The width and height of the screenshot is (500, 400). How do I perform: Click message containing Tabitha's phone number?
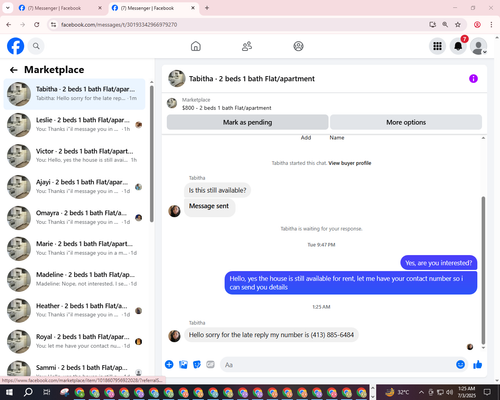271,335
